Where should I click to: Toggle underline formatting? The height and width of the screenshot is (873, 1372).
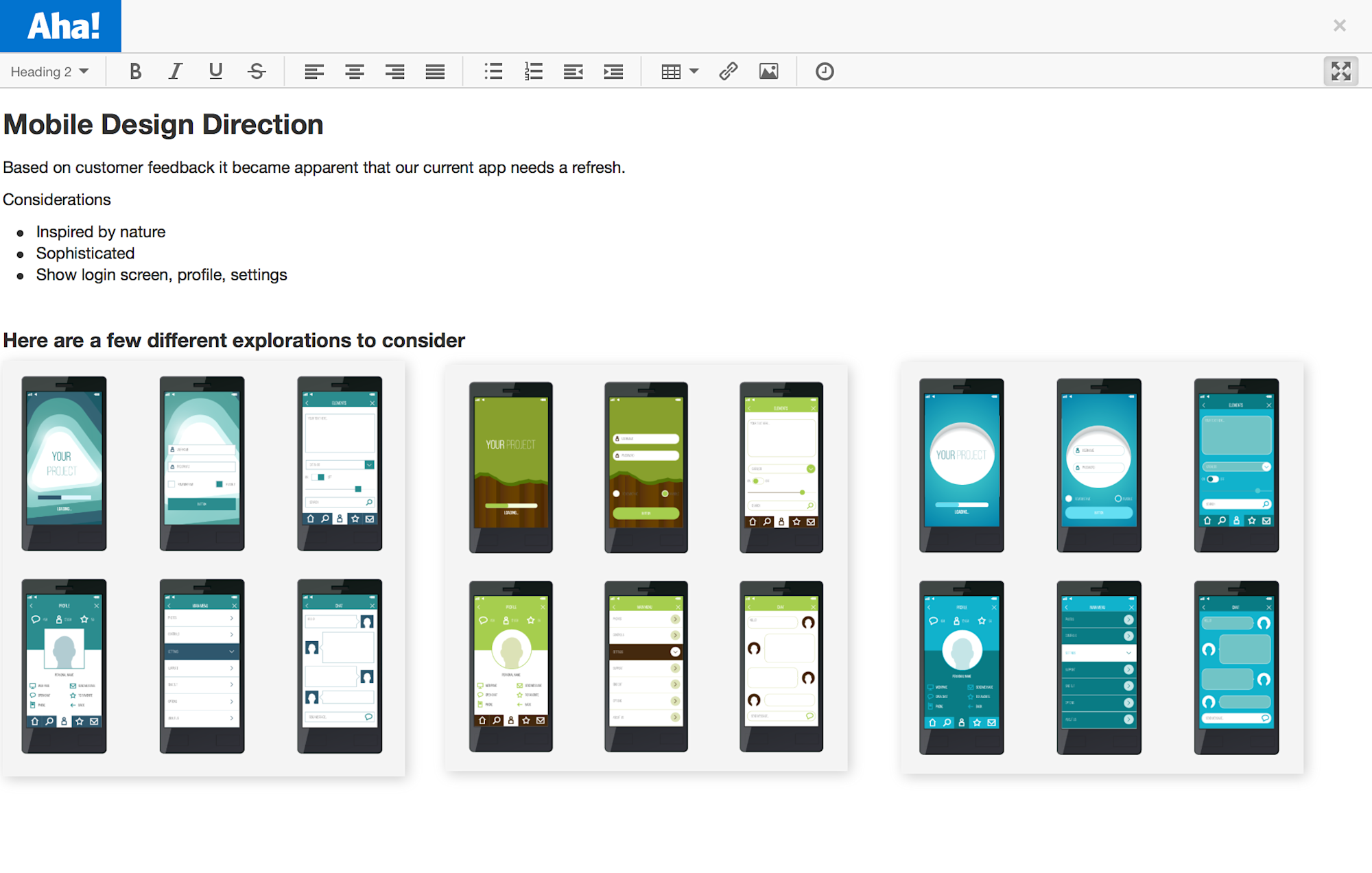[215, 71]
